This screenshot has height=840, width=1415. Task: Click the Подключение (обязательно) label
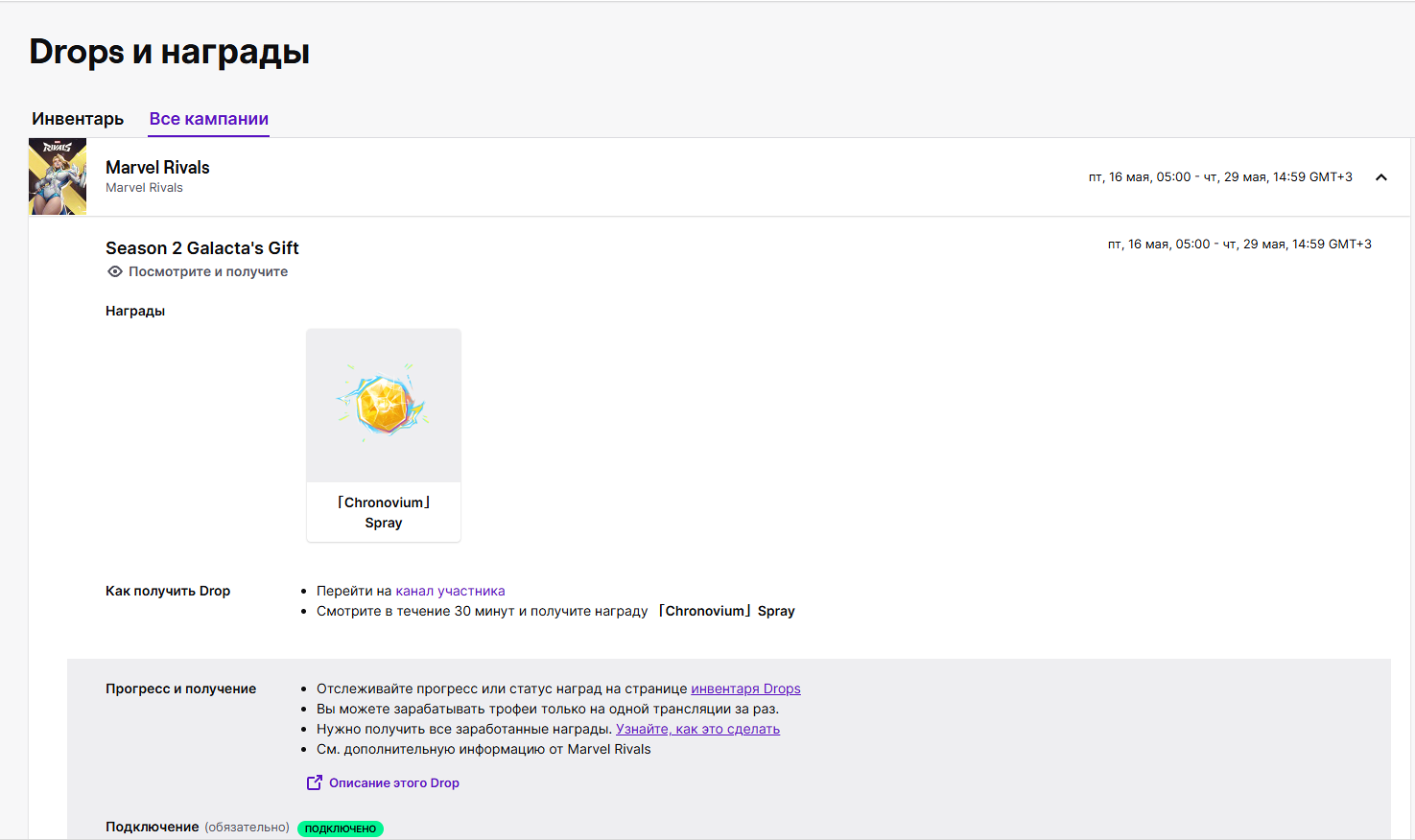point(198,827)
